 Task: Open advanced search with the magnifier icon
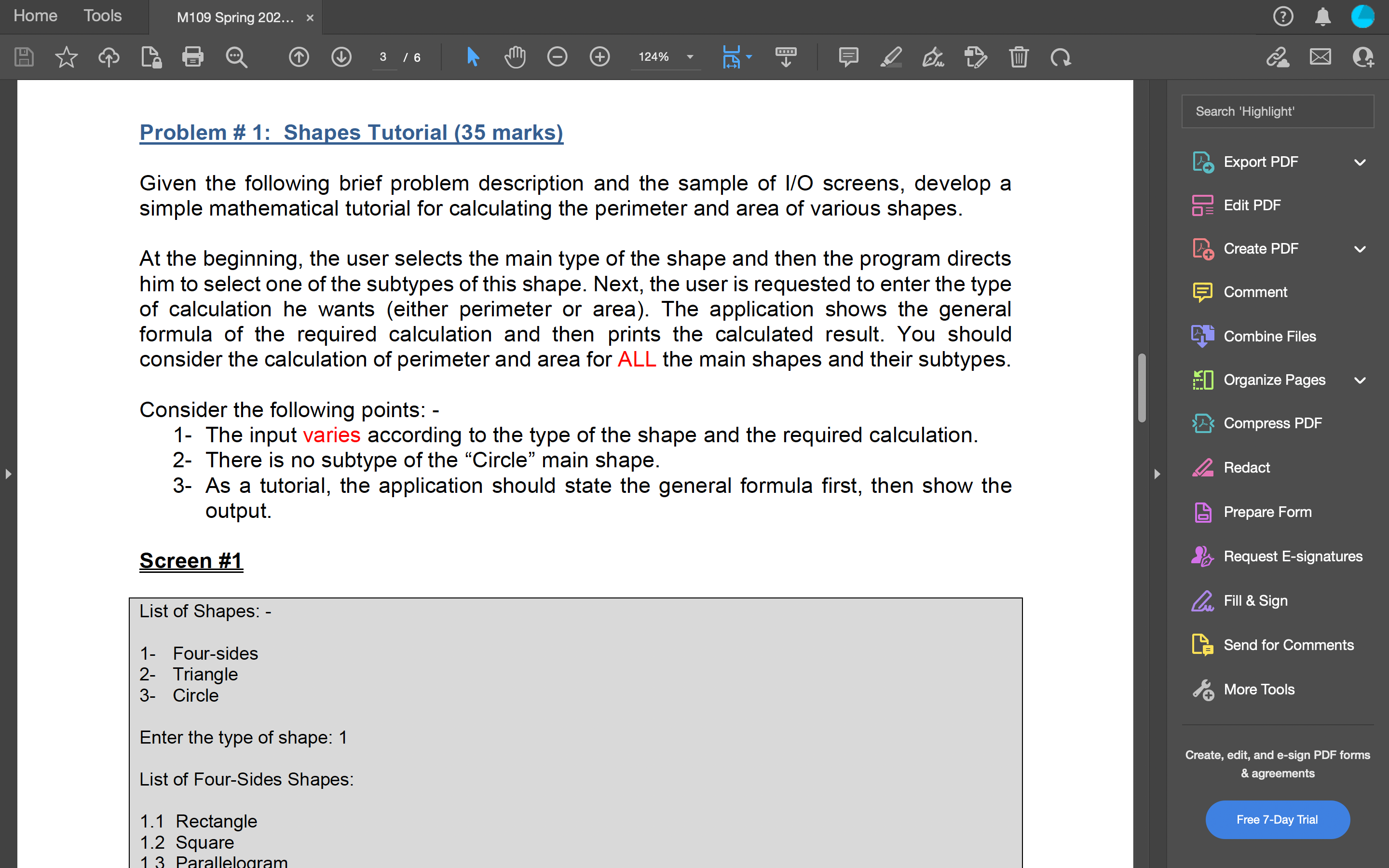tap(236, 57)
